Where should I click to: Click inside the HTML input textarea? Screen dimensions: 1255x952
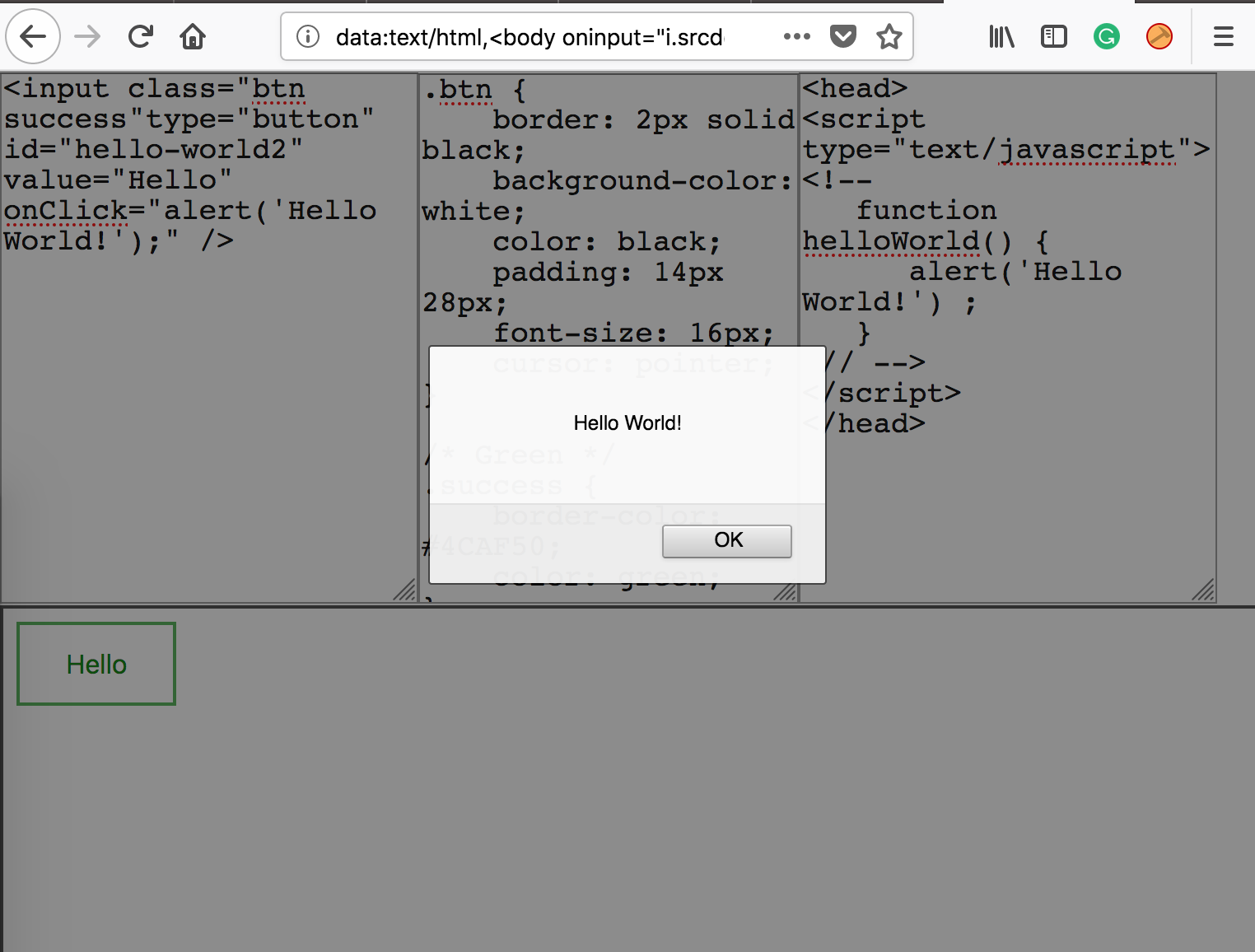point(209,338)
